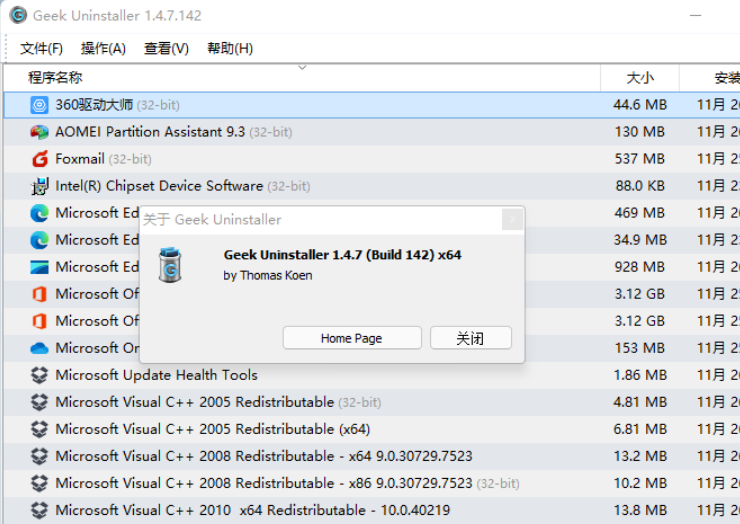Open Home Page from About dialog
Viewport: 740px width, 524px height.
coord(352,338)
